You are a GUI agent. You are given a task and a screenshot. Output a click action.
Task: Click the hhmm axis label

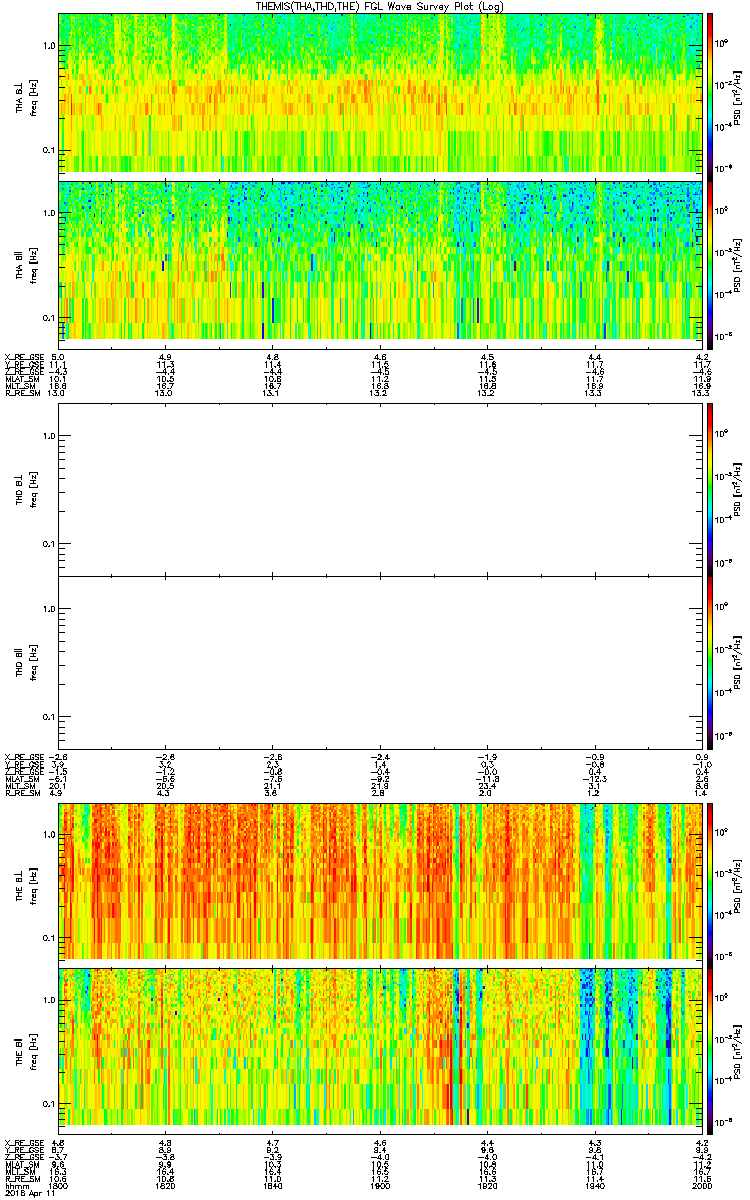[x=15, y=1184]
